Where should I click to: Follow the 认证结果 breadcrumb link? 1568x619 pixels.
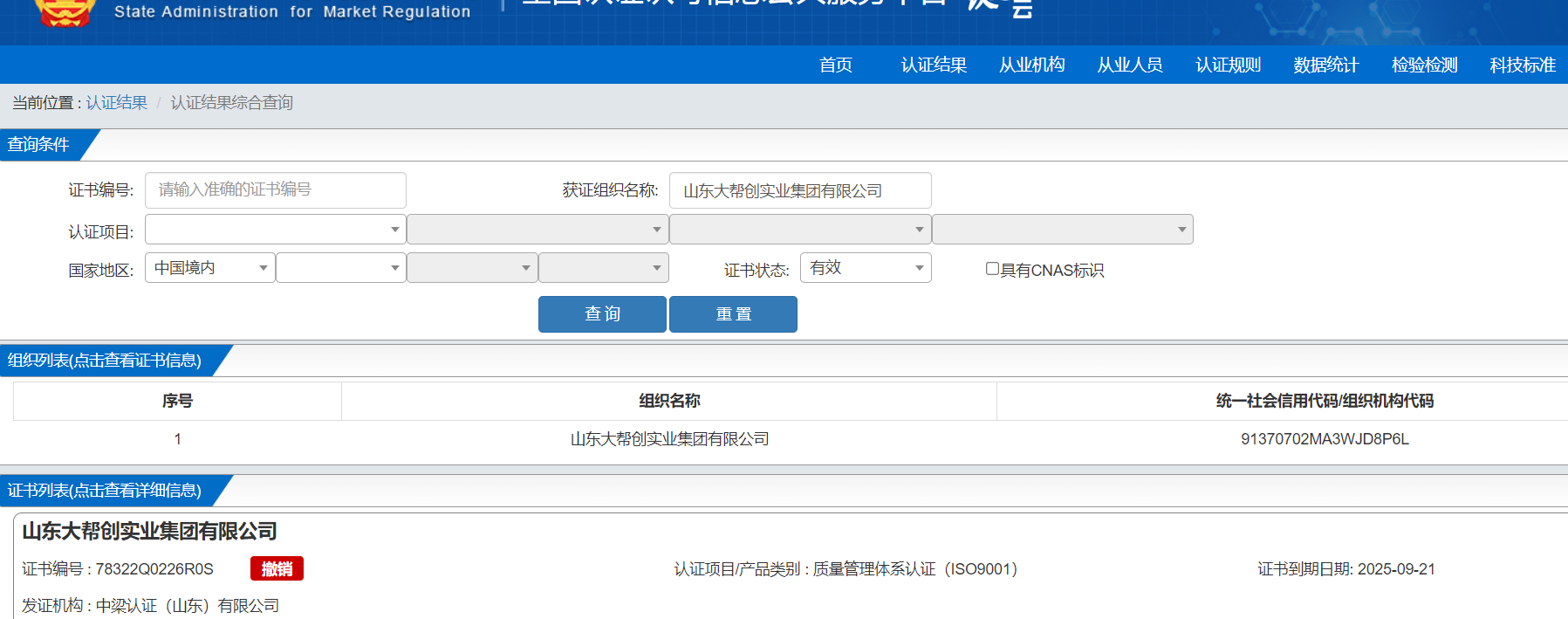coord(117,102)
